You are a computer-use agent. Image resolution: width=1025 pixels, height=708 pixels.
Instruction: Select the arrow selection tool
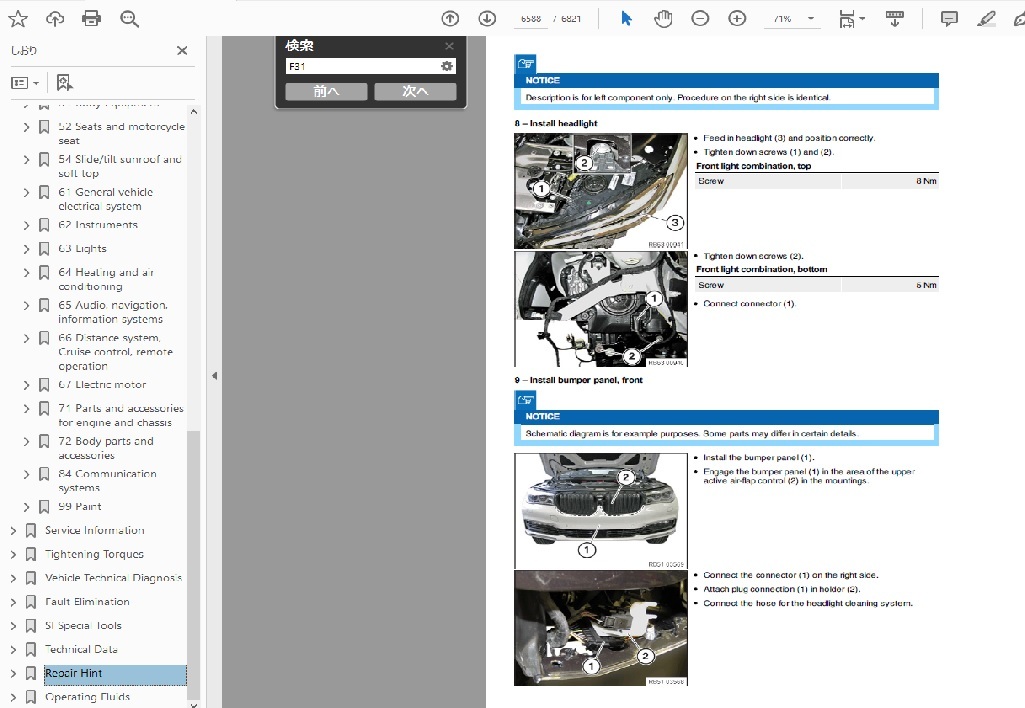click(x=626, y=18)
